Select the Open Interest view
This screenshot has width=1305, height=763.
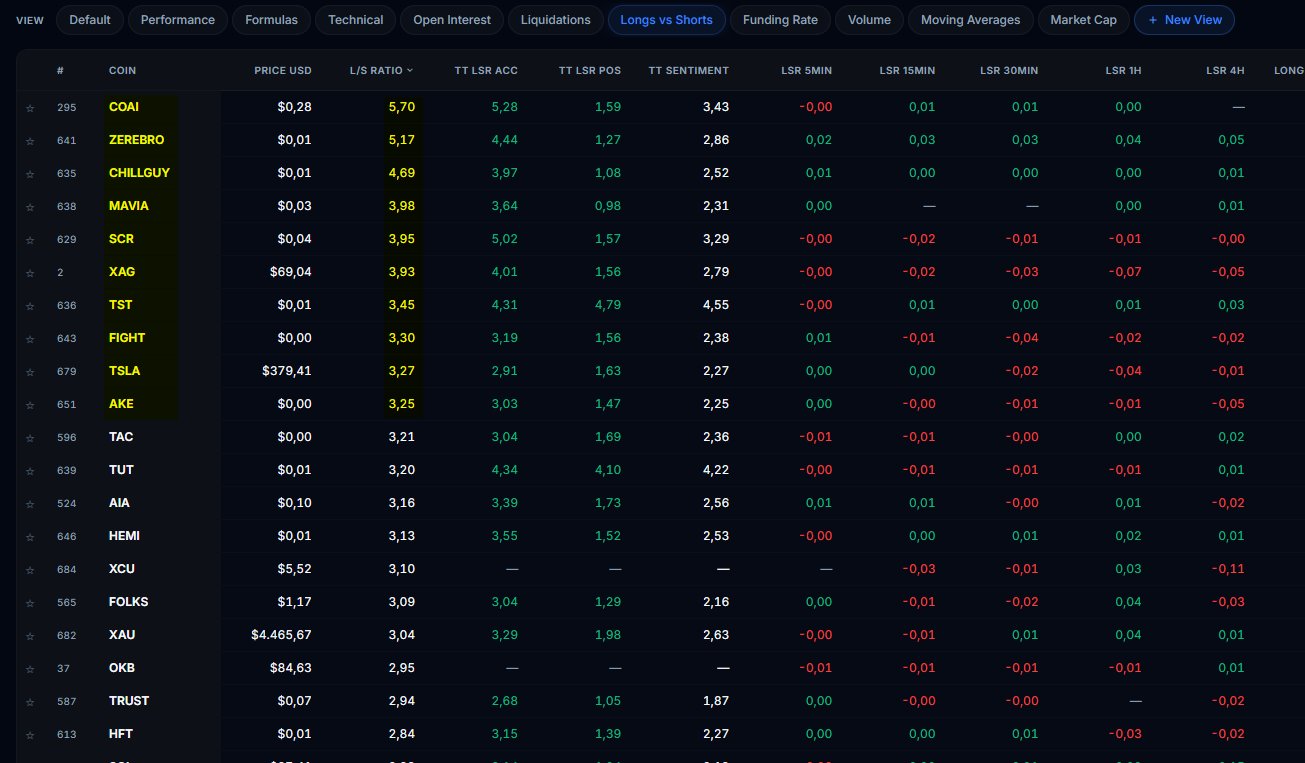pyautogui.click(x=452, y=20)
